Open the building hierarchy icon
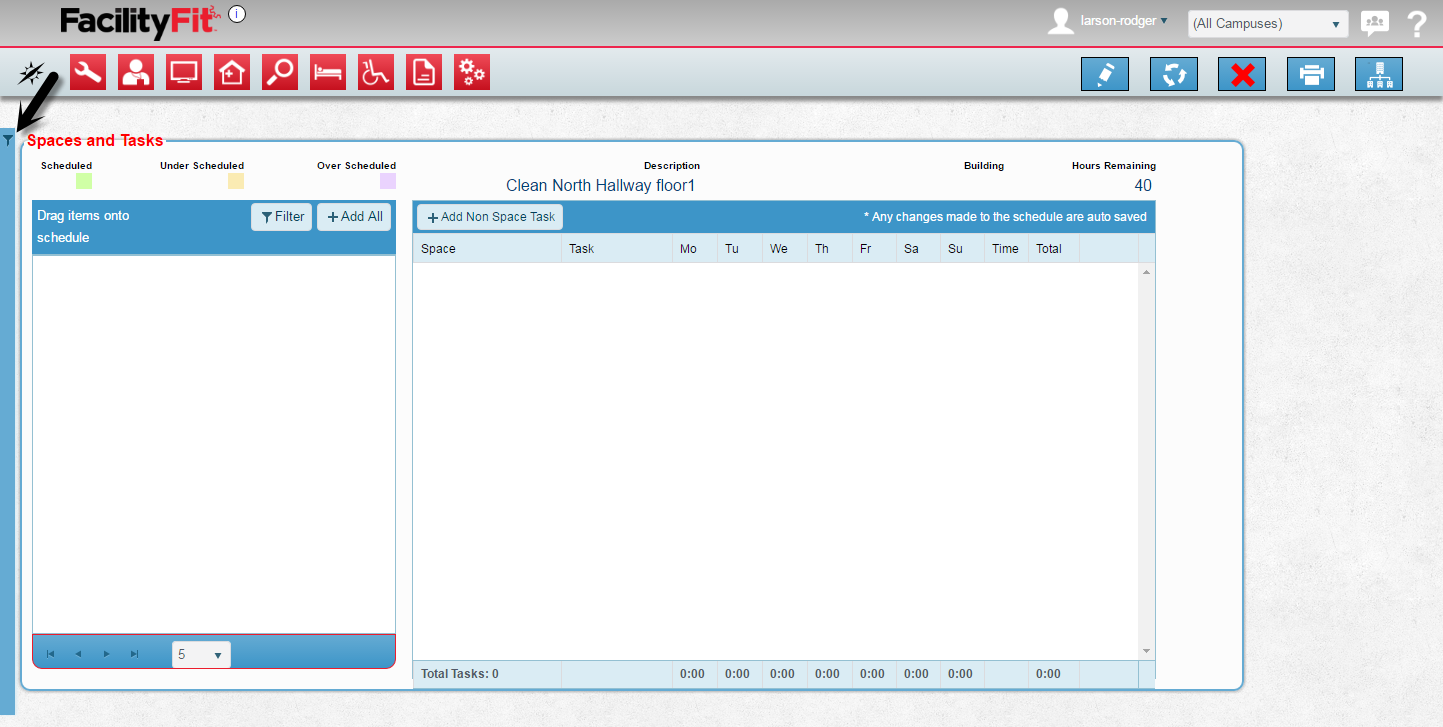 point(1378,74)
